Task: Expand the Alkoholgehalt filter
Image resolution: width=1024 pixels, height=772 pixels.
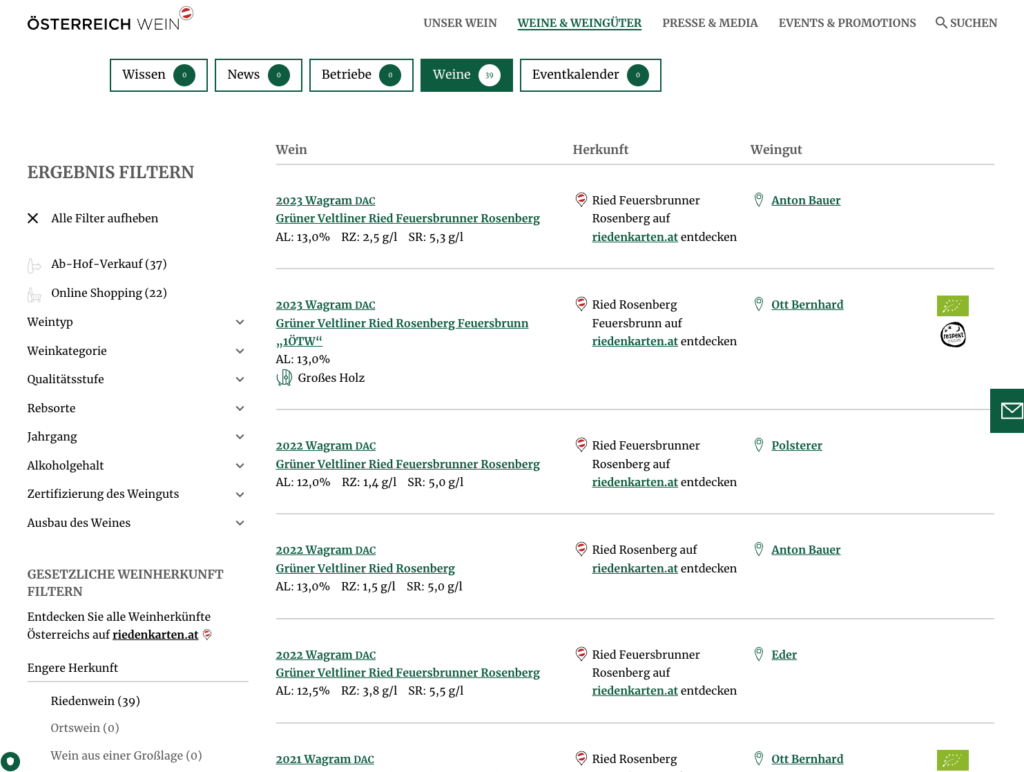Action: pyautogui.click(x=136, y=466)
